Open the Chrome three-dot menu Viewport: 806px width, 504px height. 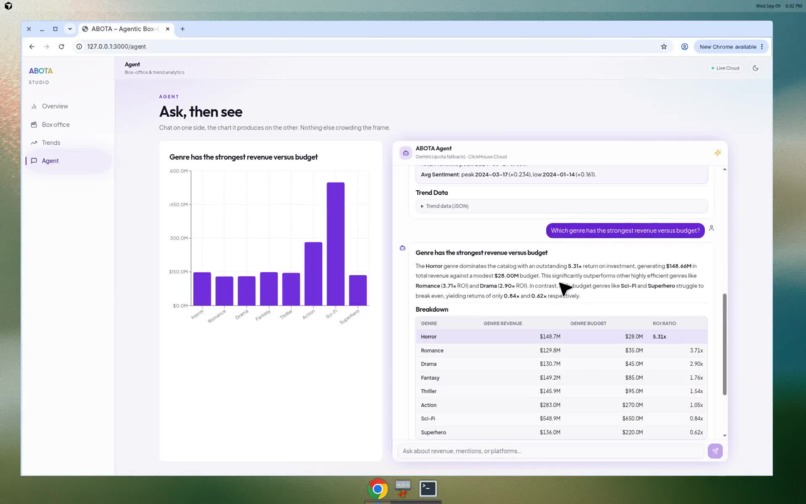[x=762, y=47]
